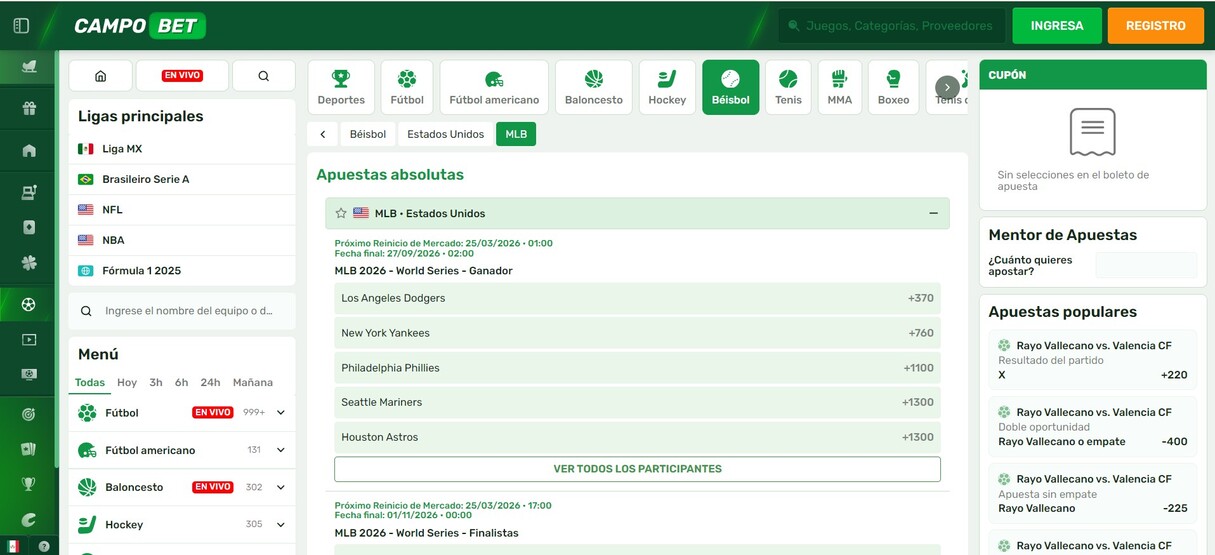Screen dimensions: 1215x555
Task: Click the Estados Unidos breadcrumb
Action: click(x=445, y=134)
